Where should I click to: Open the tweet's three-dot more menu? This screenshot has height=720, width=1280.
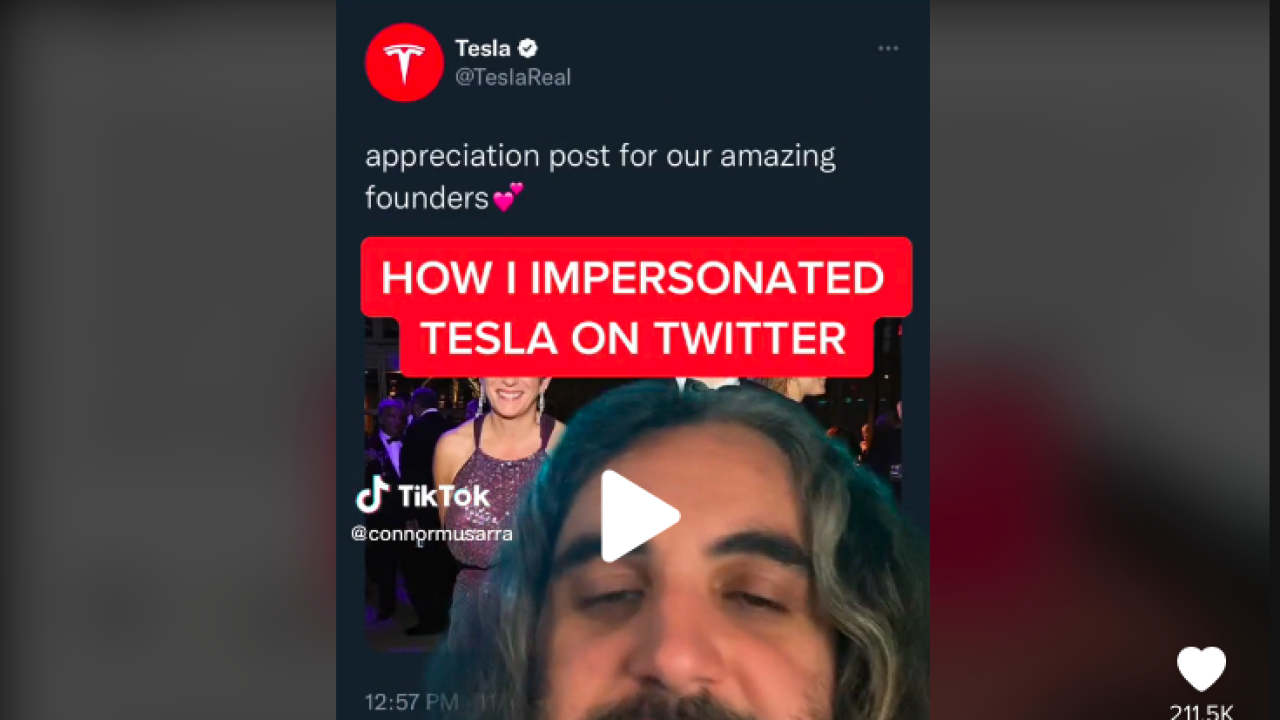(x=888, y=48)
